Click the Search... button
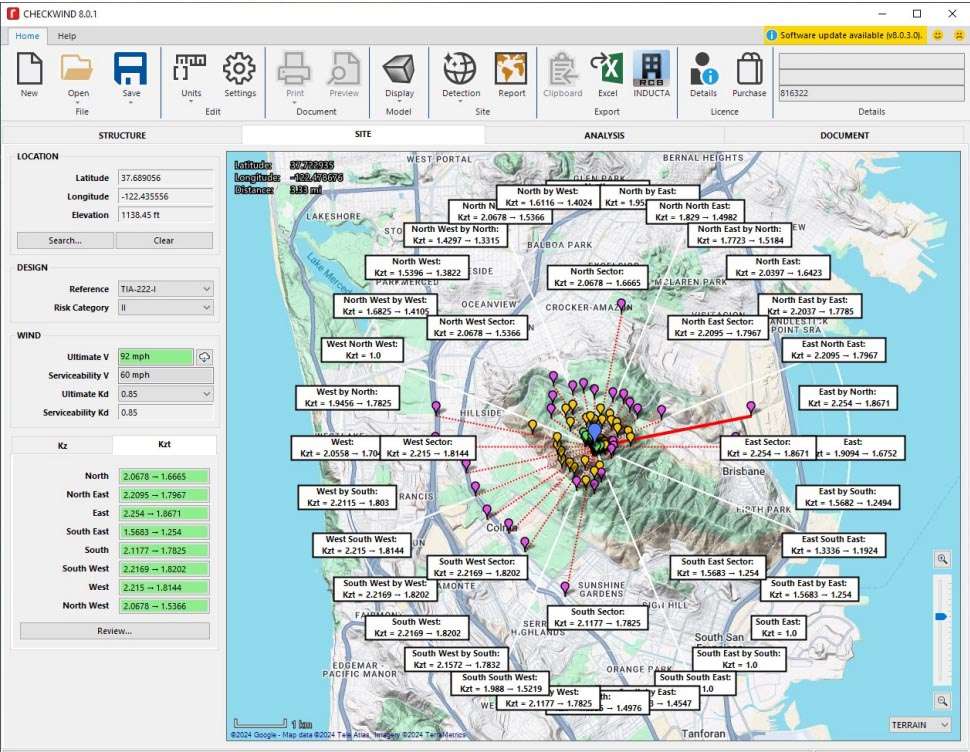970x752 pixels. (x=65, y=240)
